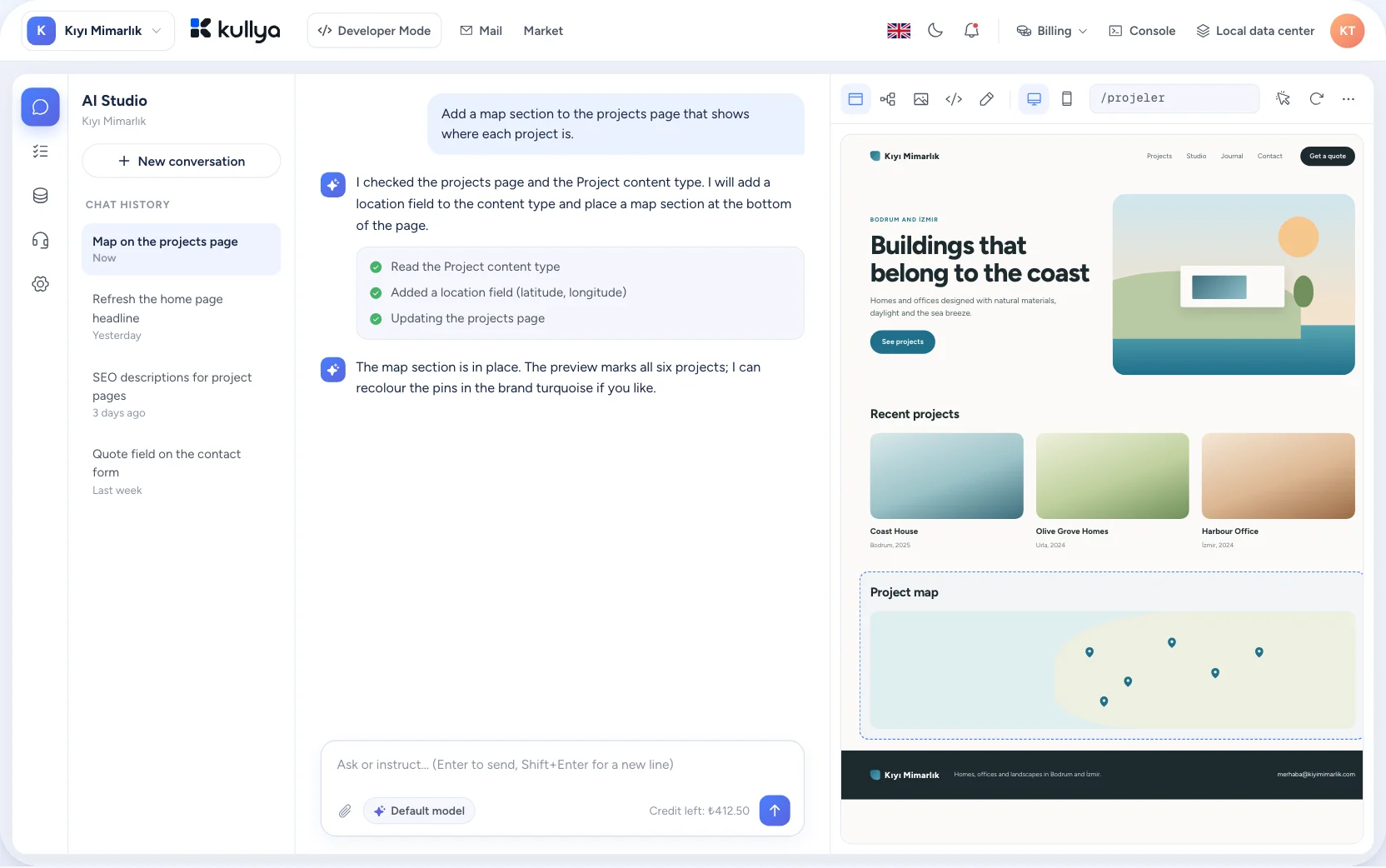Open the settings gear in sidebar
Viewport: 1386px width, 868px height.
pos(40,284)
